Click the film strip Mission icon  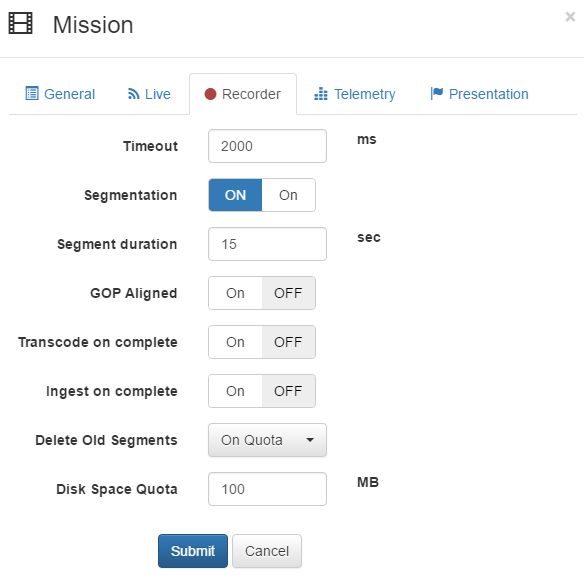click(20, 23)
